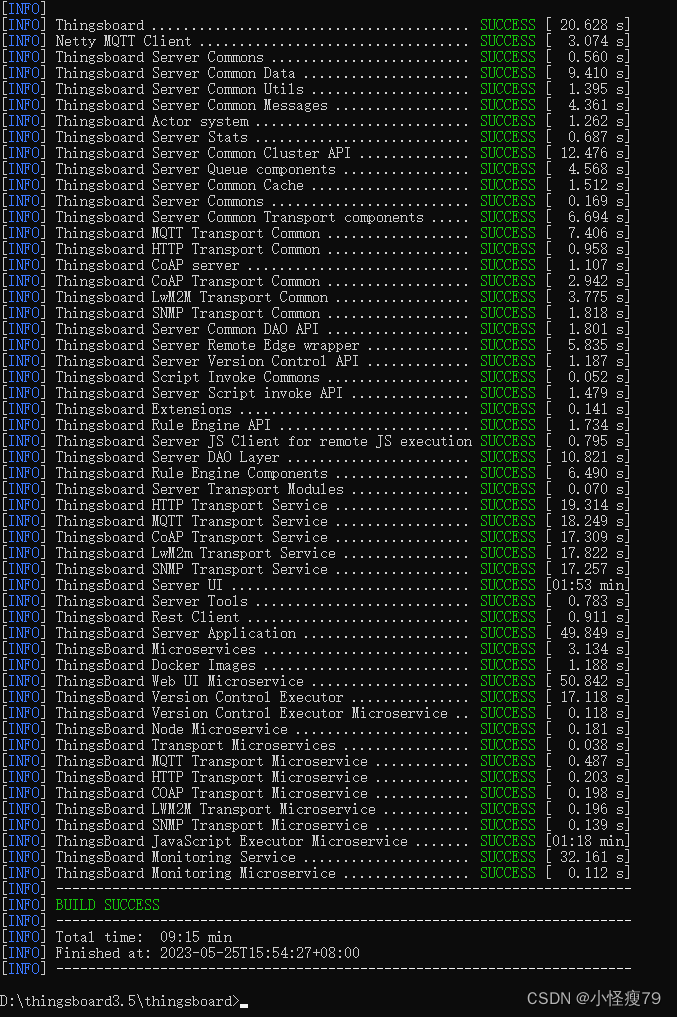Click 'Thingsboard Server Common Cache' line

316,185
